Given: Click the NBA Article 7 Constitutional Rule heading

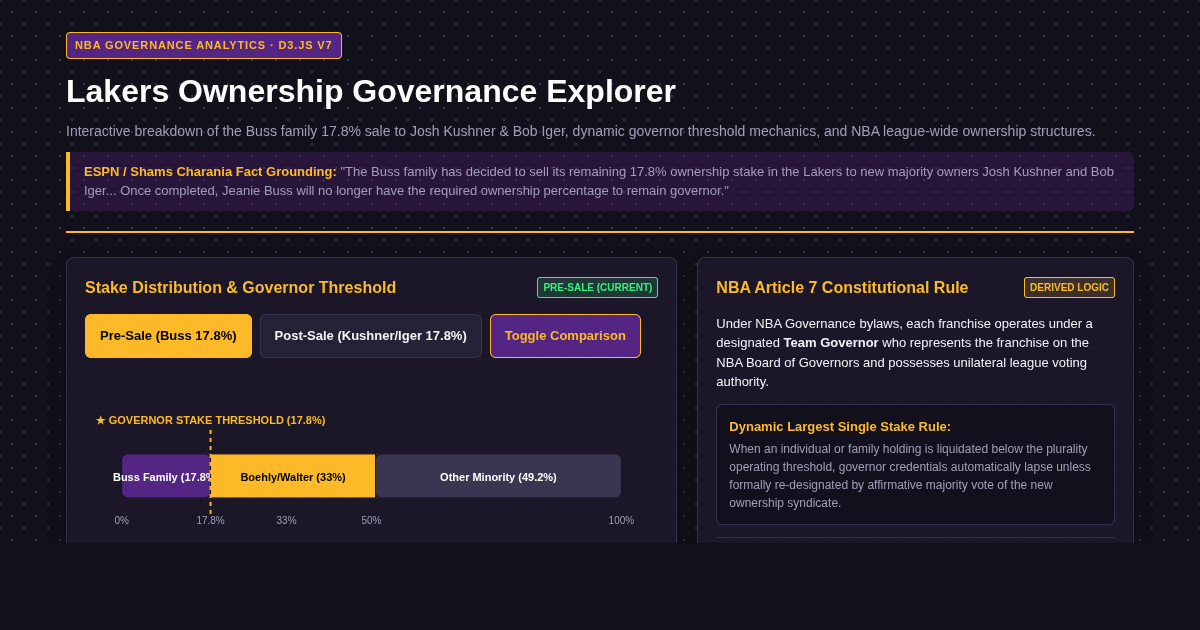Looking at the screenshot, I should click(x=842, y=288).
